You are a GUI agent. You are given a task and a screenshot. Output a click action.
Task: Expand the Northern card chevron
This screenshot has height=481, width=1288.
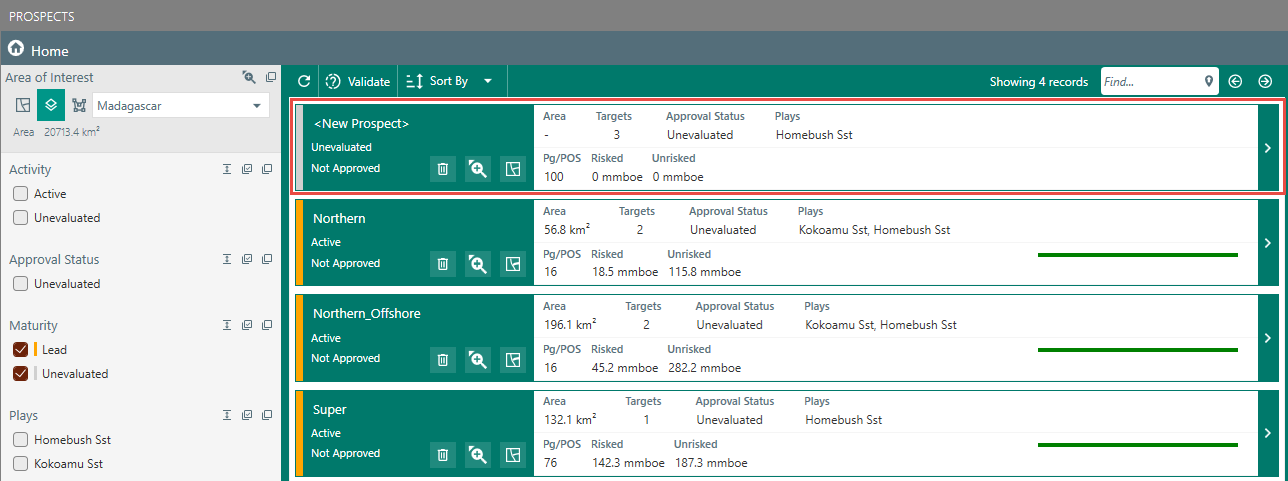(x=1268, y=243)
